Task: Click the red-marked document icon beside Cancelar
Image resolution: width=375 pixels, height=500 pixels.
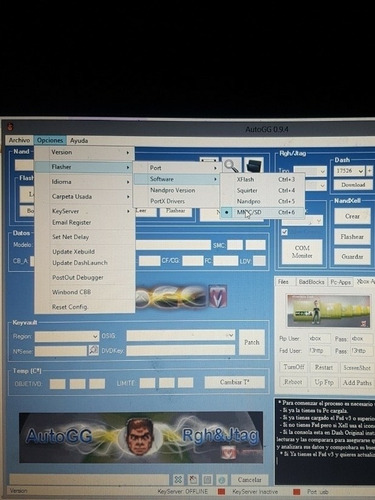Action: (193, 480)
